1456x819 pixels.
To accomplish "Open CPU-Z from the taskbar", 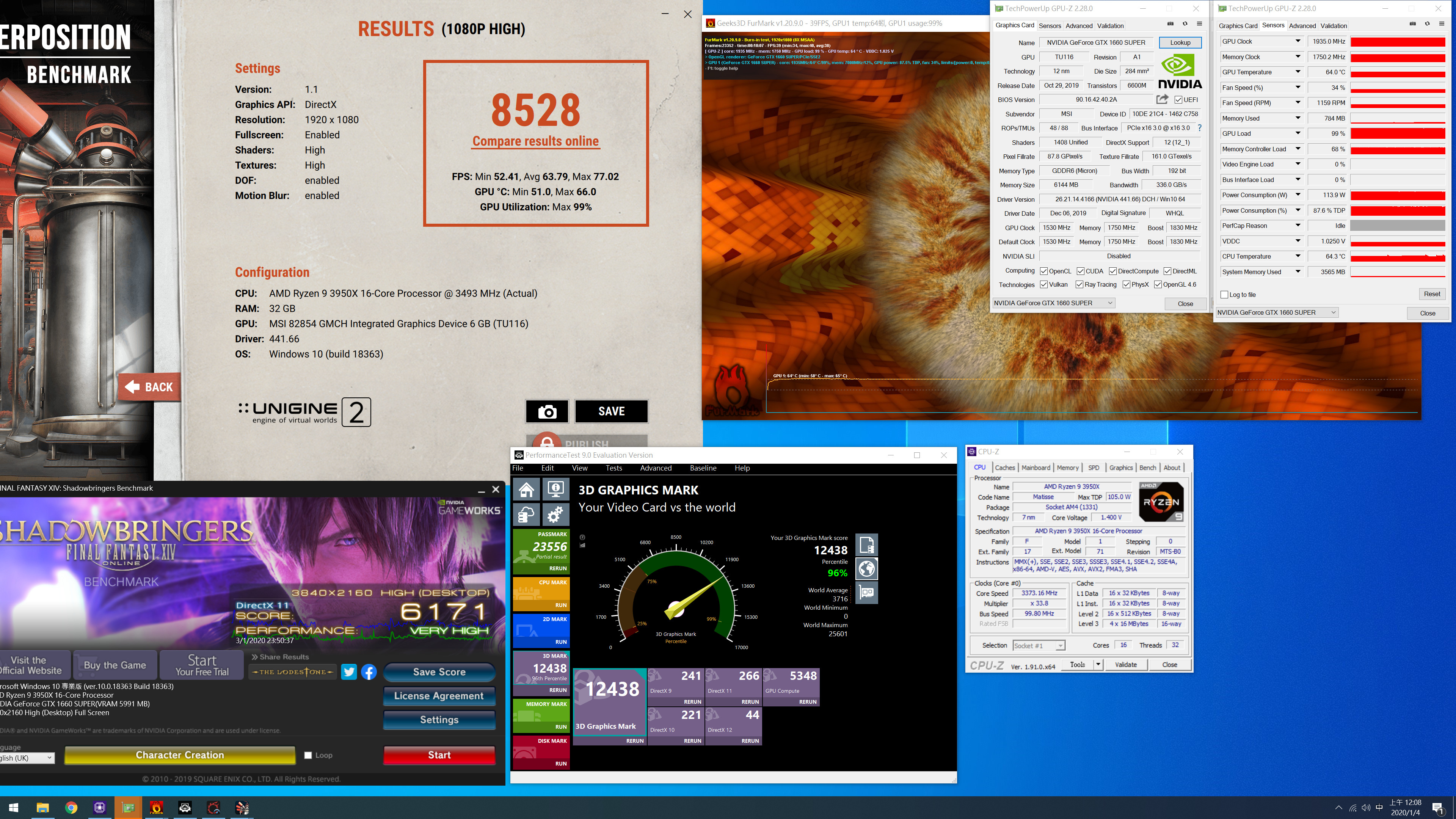I will (x=99, y=808).
